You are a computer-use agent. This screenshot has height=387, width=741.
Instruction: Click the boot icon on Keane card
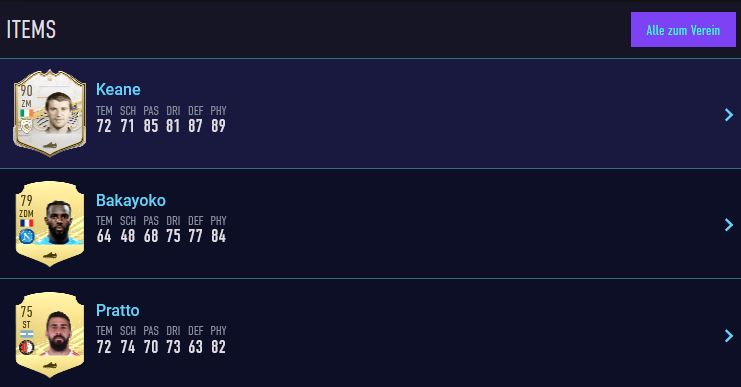point(50,145)
